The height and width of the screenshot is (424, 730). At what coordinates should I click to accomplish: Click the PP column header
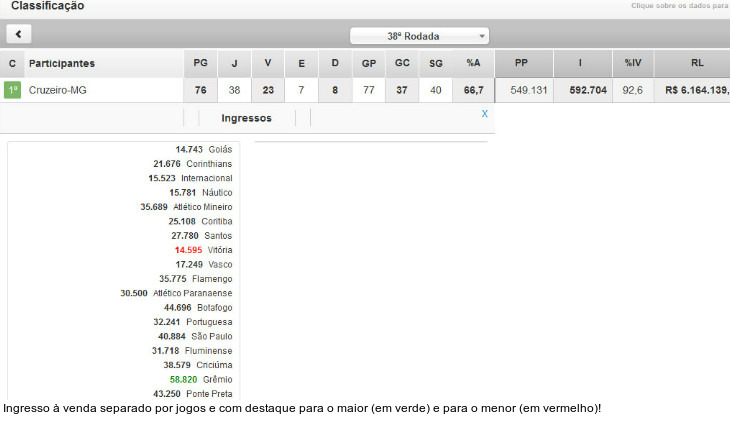point(521,63)
